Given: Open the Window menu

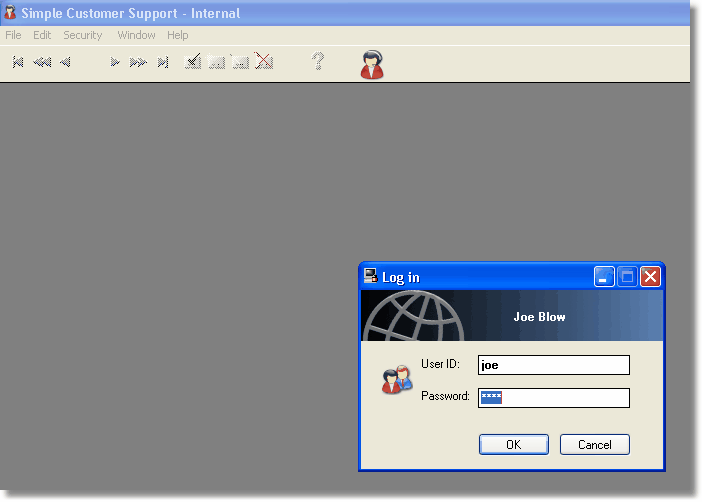Looking at the screenshot, I should pos(137,35).
